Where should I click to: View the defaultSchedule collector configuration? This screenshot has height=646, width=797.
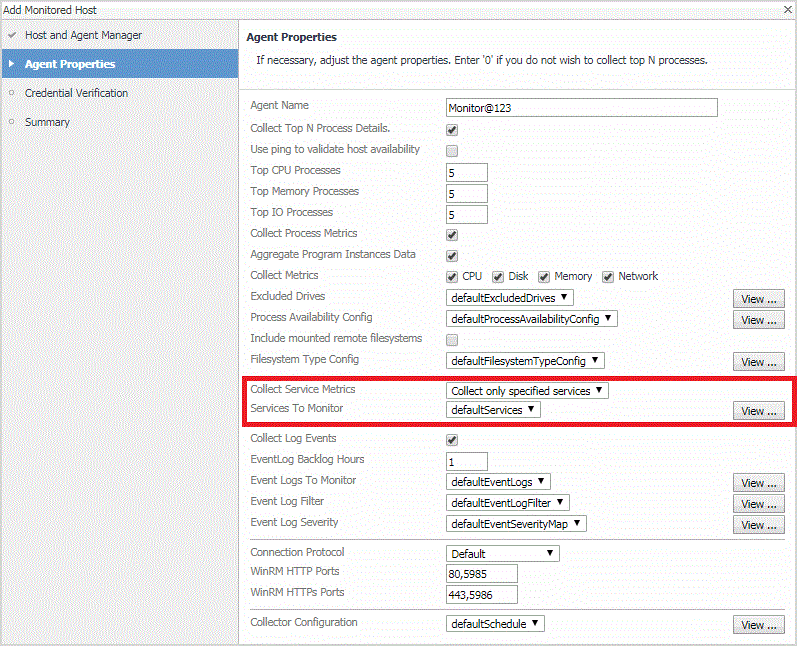pos(758,625)
